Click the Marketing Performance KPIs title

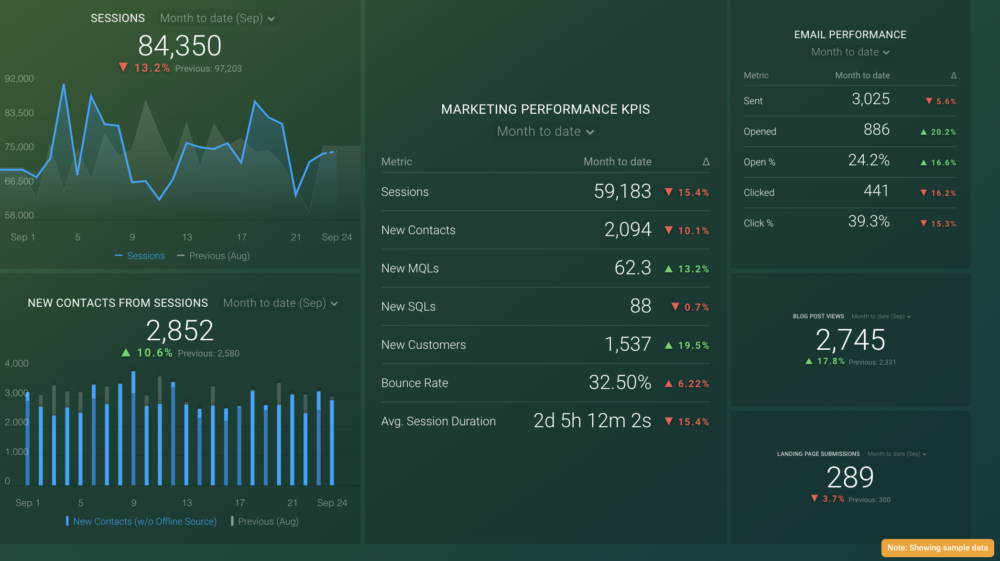(x=545, y=109)
